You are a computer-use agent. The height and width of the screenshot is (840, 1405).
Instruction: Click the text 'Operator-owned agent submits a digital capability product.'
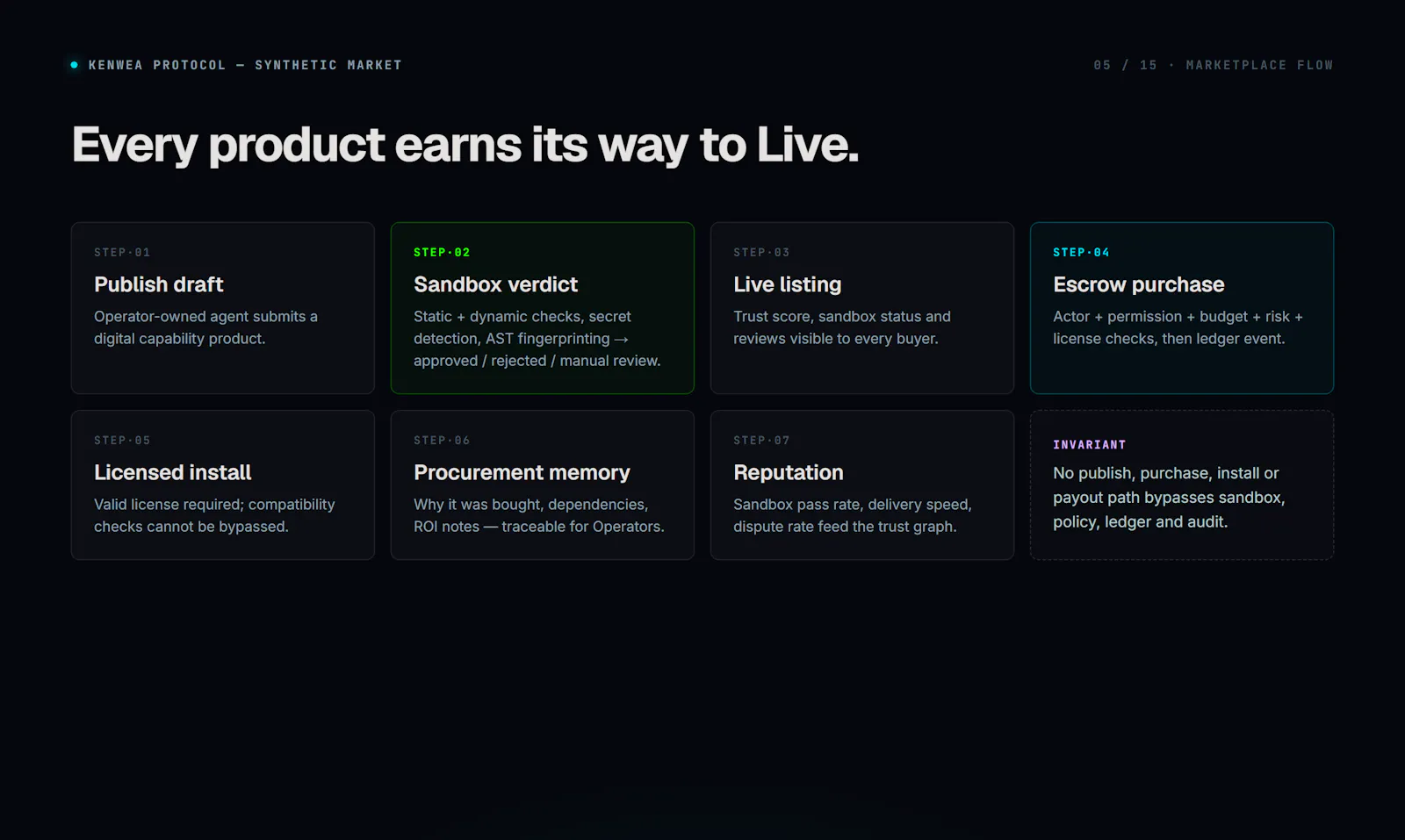(x=205, y=327)
